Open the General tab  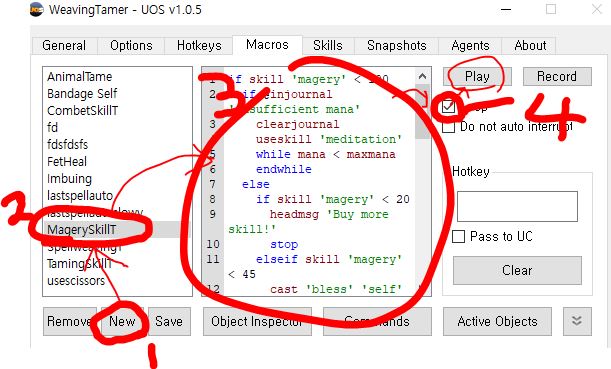(x=64, y=46)
